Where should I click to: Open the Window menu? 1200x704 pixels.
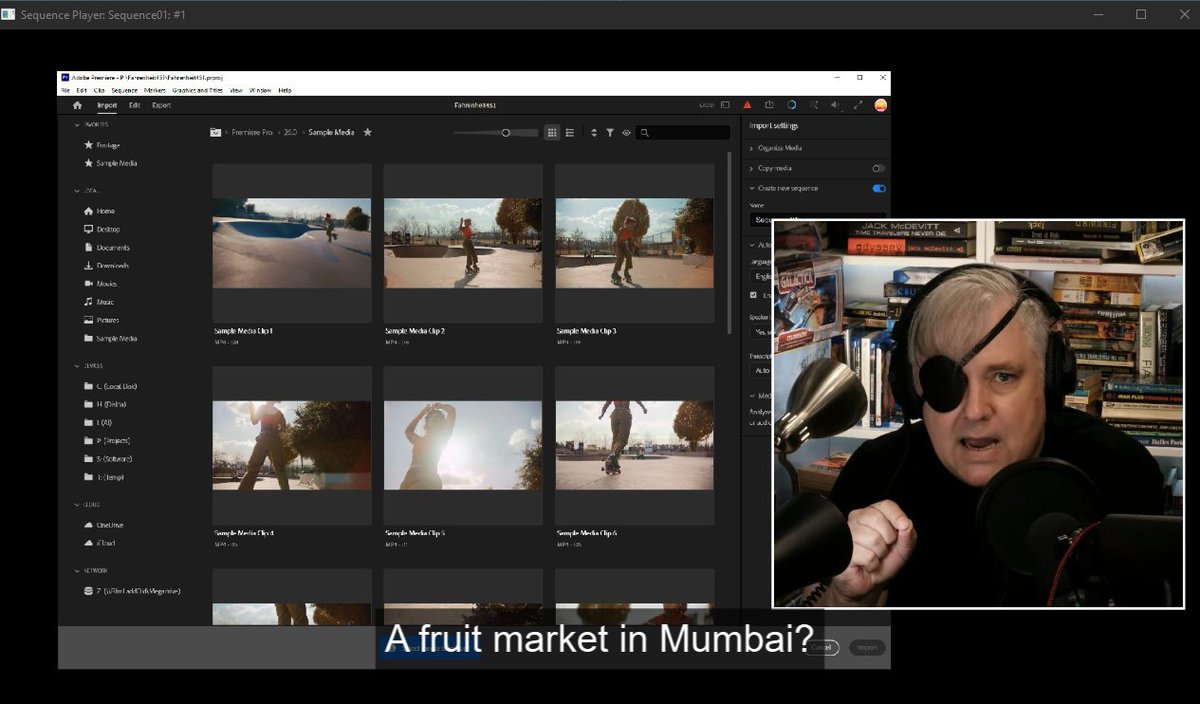coord(260,90)
